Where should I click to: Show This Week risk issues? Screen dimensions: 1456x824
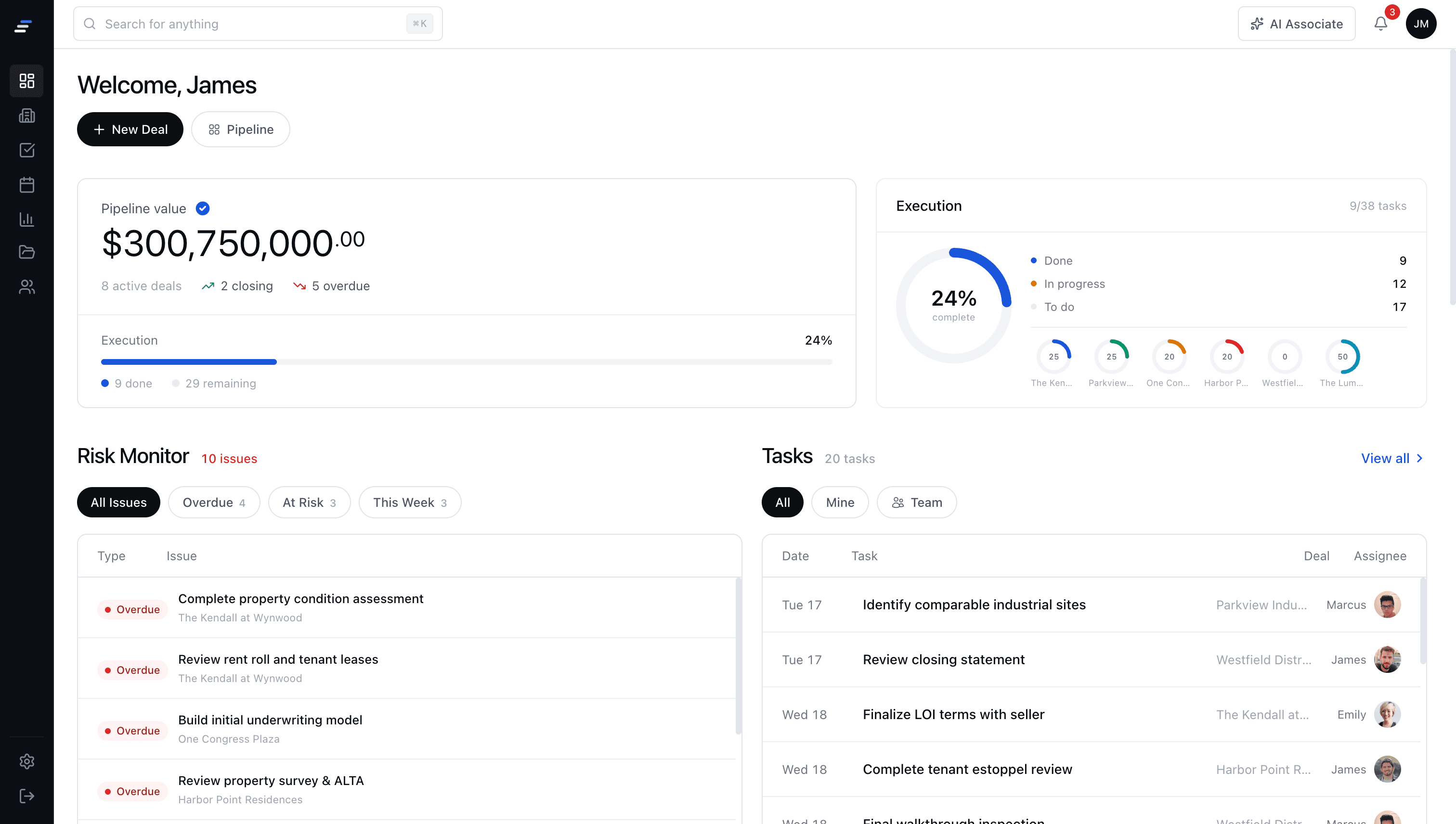[409, 502]
